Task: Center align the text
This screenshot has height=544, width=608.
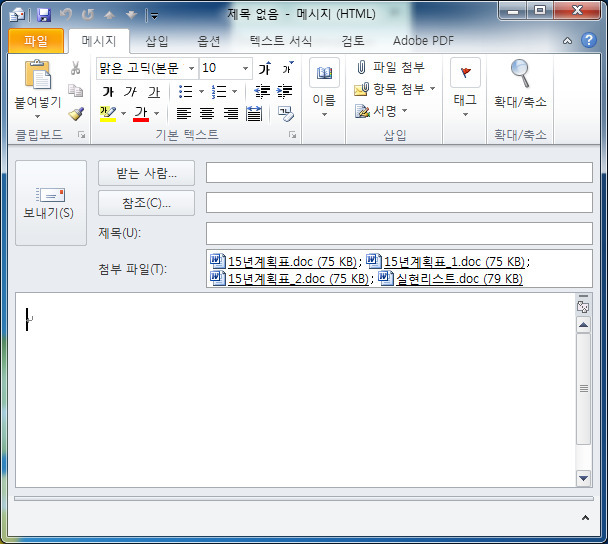Action: click(207, 114)
